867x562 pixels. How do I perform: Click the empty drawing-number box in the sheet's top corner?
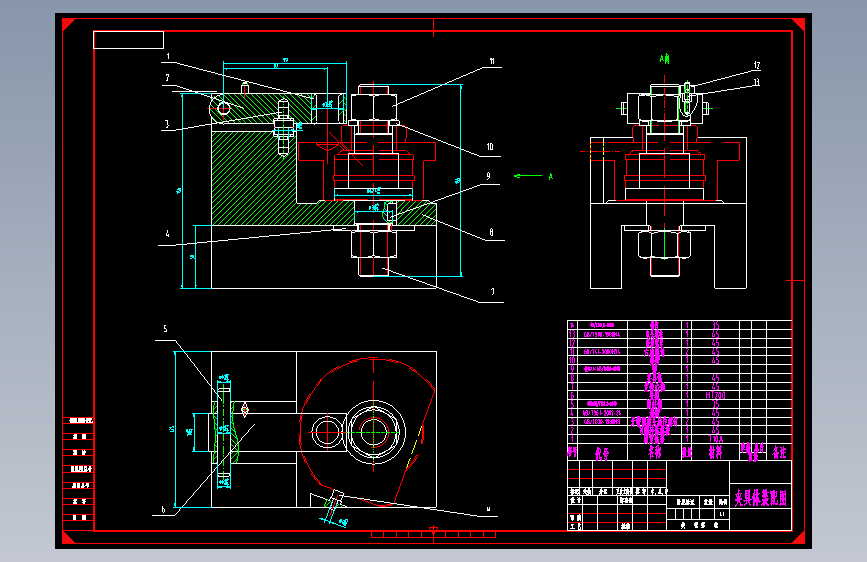(x=128, y=40)
